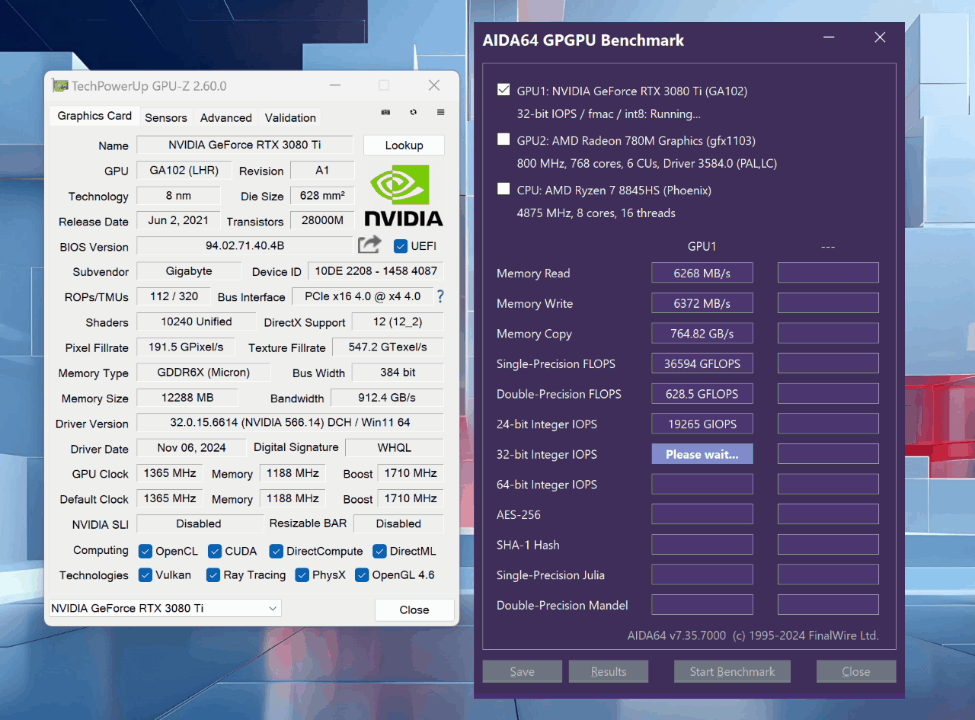This screenshot has width=975, height=720.
Task: Click the Device ID value 10DE 2208
Action: click(376, 271)
